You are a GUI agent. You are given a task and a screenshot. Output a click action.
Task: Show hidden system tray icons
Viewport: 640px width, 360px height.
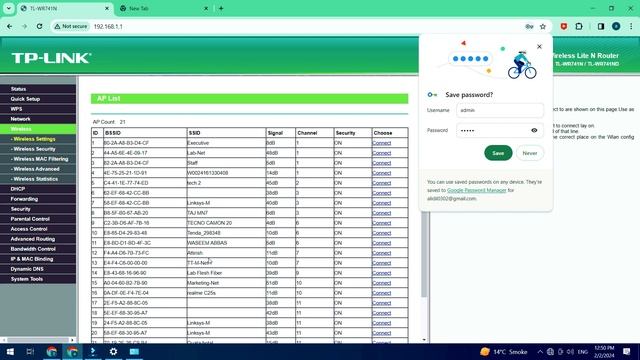coord(540,351)
